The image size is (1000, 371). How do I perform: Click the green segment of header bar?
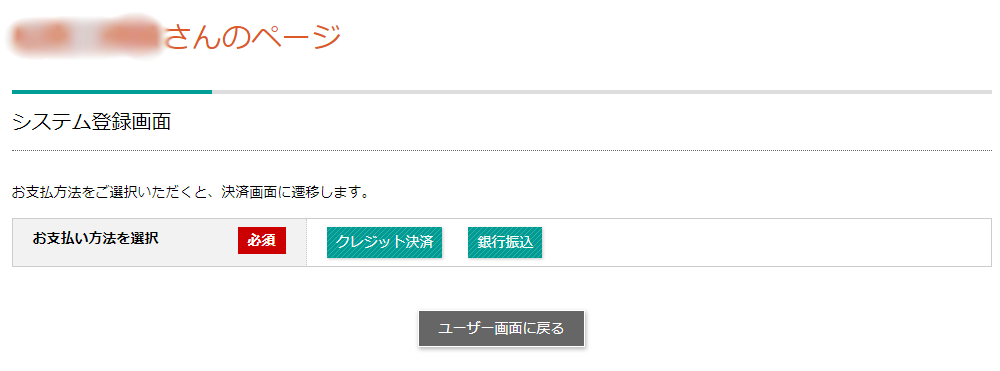112,92
